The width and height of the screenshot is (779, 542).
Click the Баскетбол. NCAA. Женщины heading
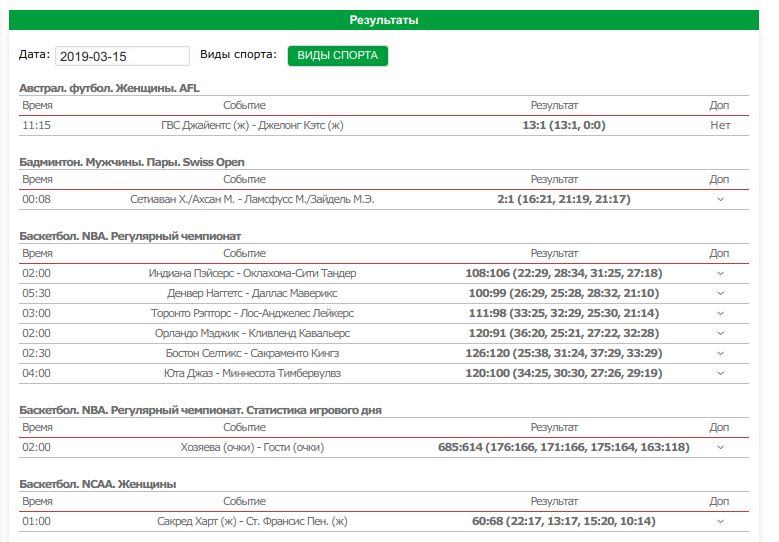98,484
